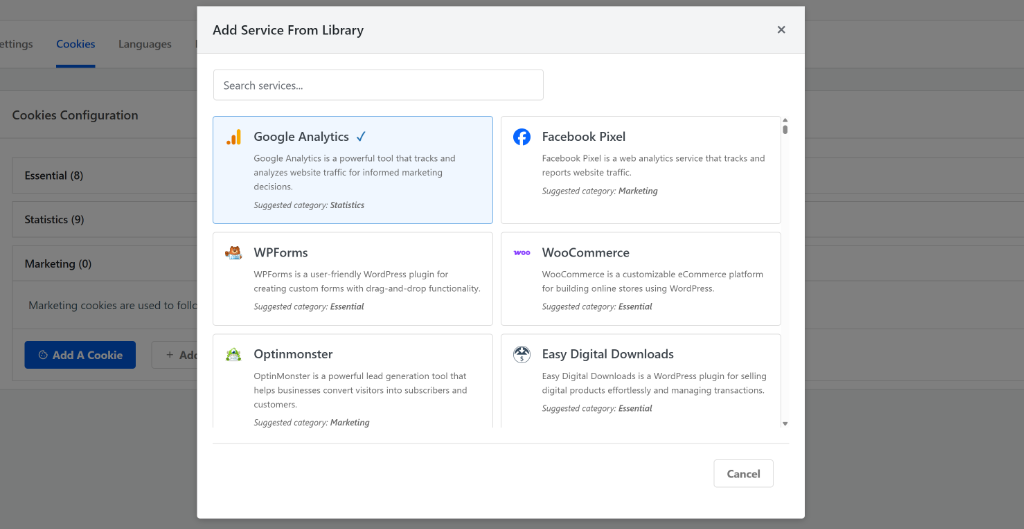The height and width of the screenshot is (529, 1024).
Task: Click Suggested category: Essential under Easy Digital Downloads
Action: [597, 408]
